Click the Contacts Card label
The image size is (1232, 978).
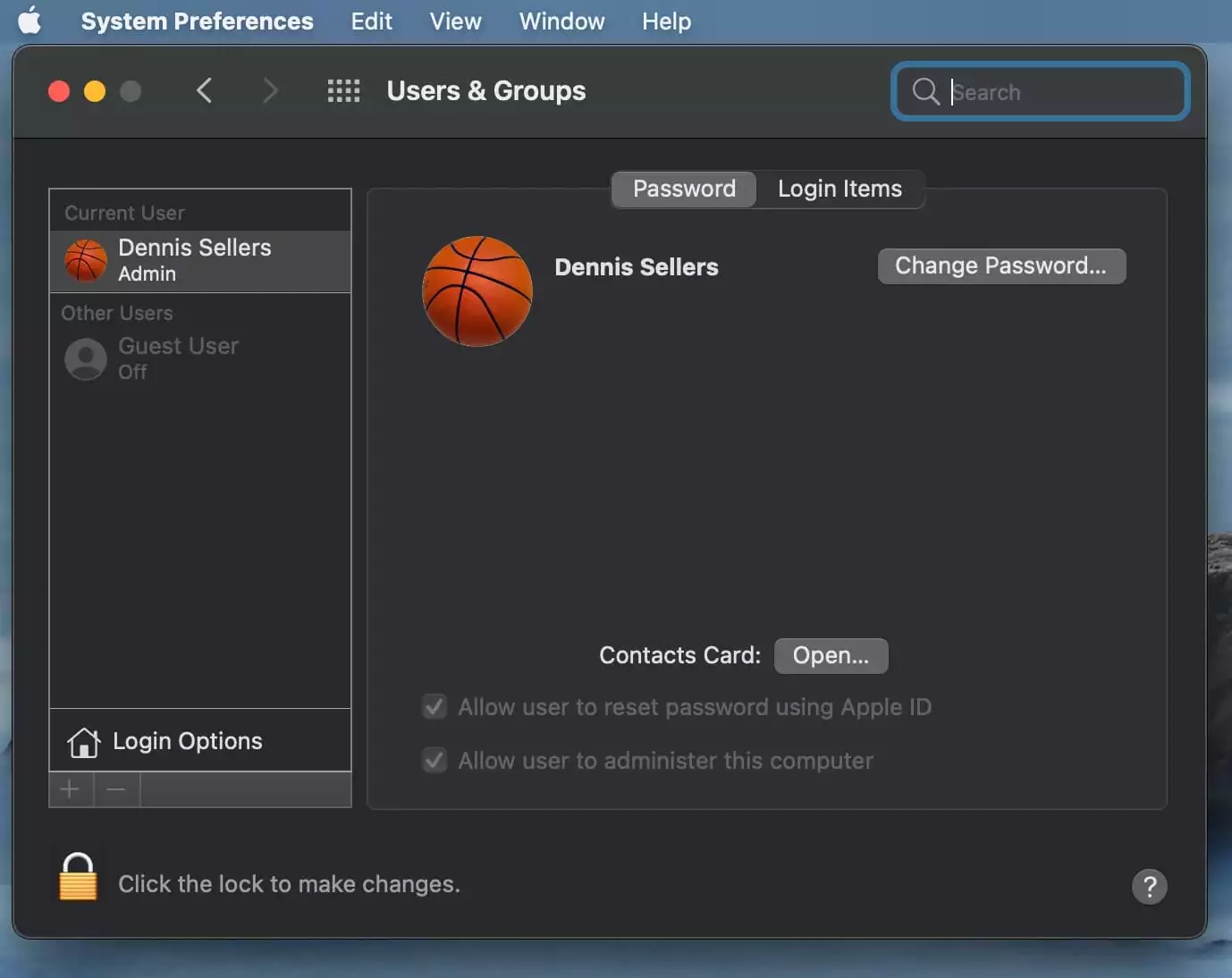680,655
